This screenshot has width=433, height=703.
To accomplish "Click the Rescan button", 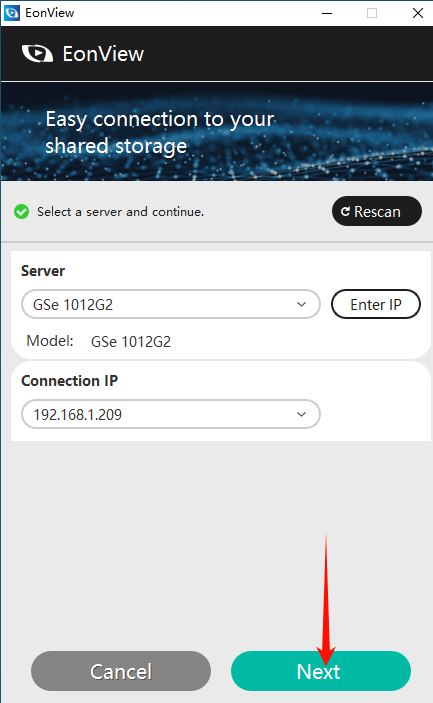I will 377,211.
